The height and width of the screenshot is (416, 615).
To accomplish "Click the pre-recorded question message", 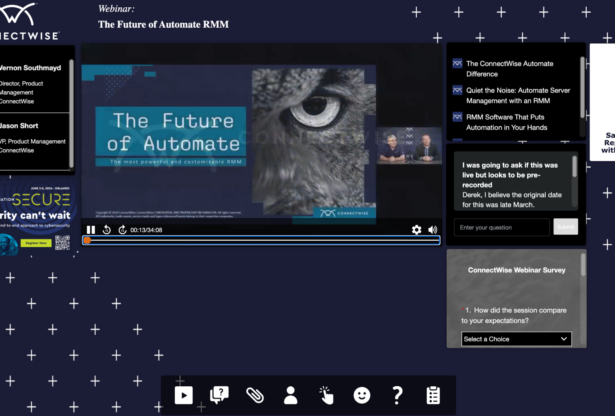I will click(510, 175).
